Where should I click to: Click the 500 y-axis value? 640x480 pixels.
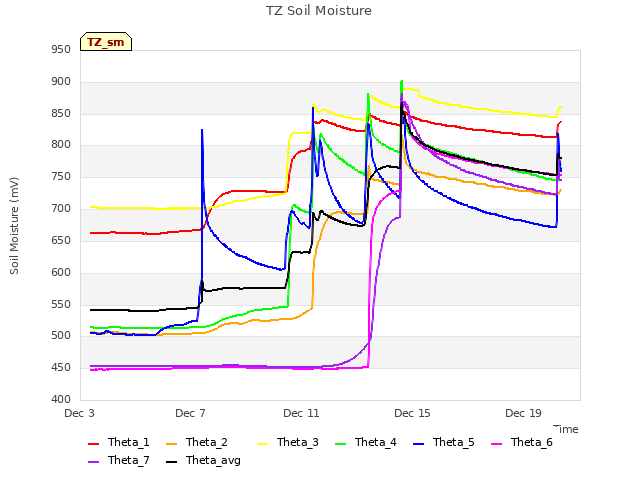[61, 336]
